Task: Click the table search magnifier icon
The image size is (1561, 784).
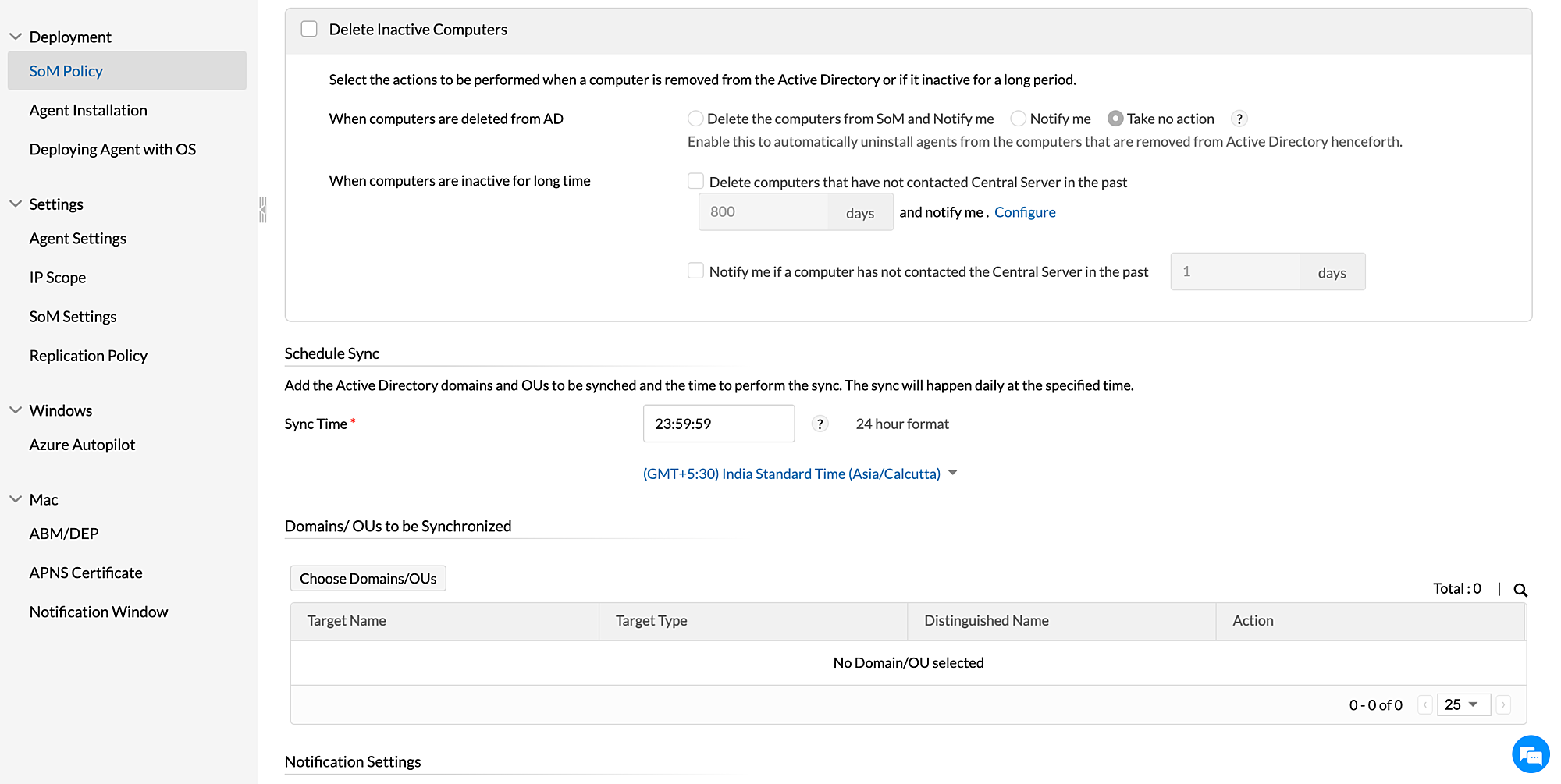Action: pos(1520,590)
